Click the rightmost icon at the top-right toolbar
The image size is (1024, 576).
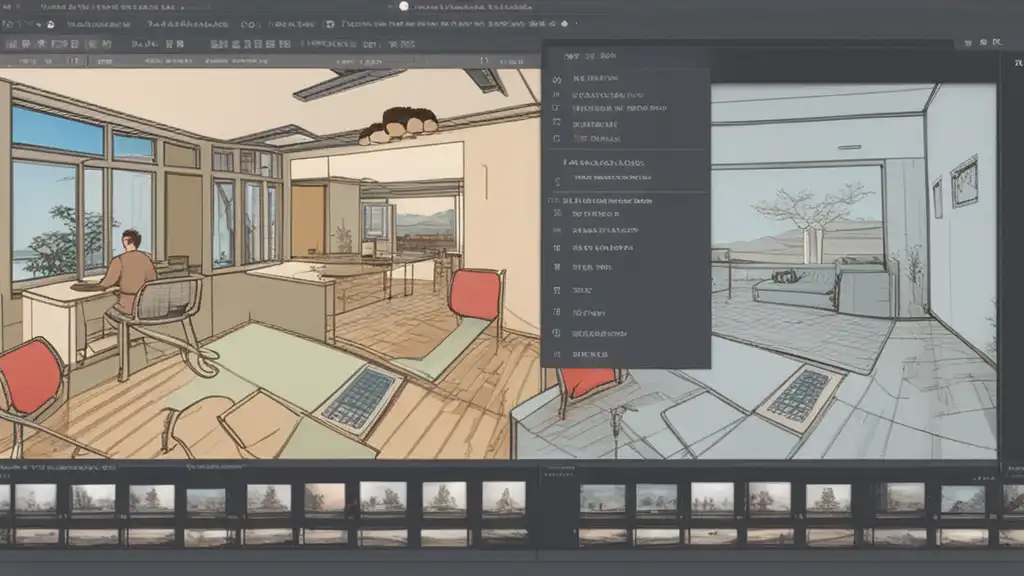(996, 43)
